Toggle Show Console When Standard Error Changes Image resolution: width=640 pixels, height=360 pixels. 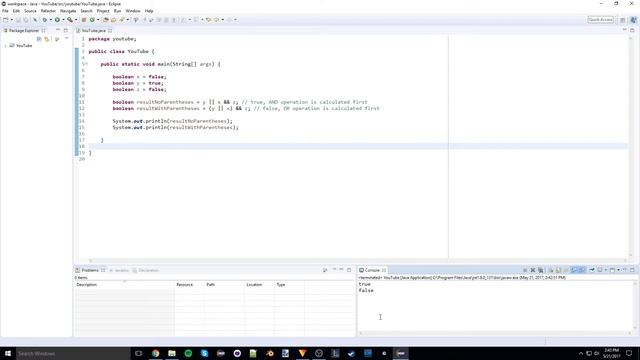point(582,270)
